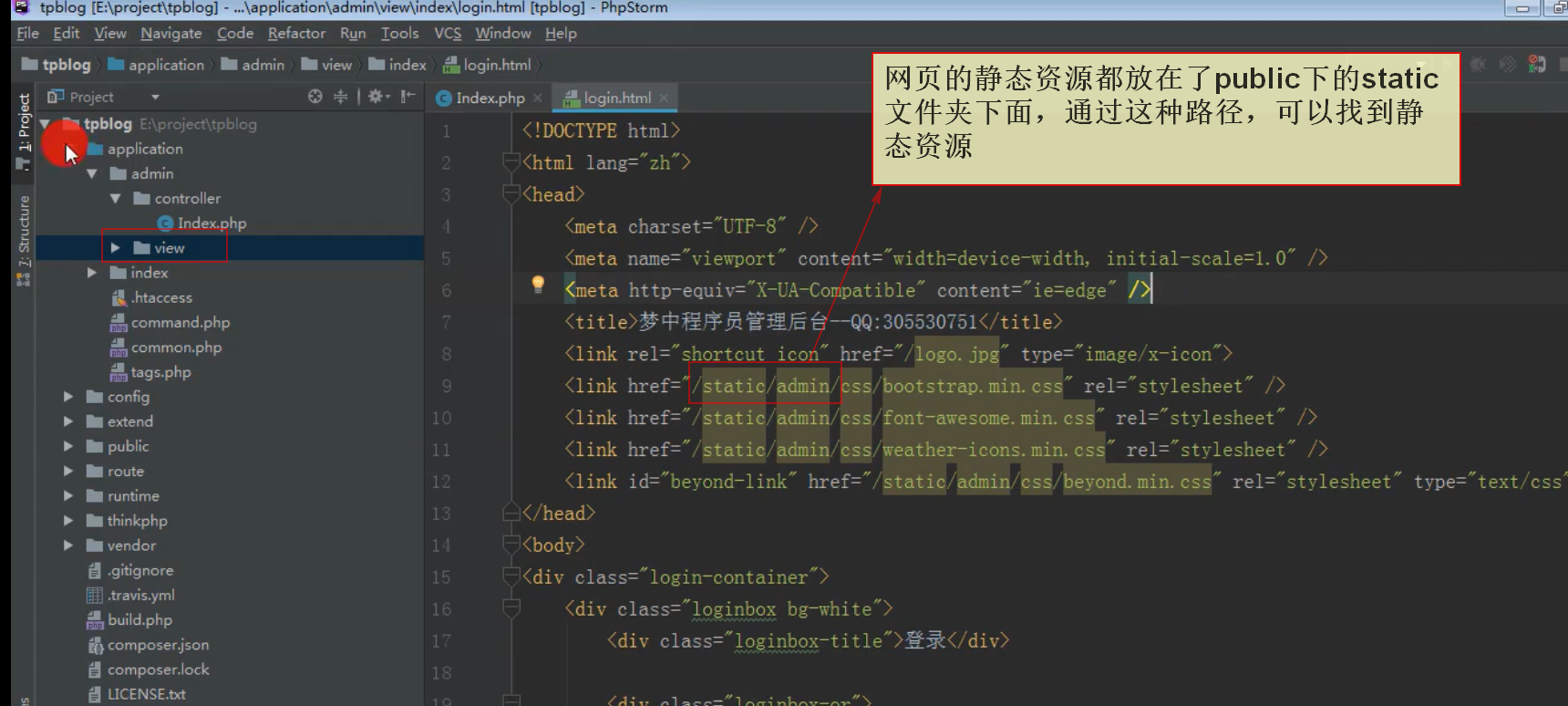
Task: Expand the extend folder
Action: [x=67, y=421]
